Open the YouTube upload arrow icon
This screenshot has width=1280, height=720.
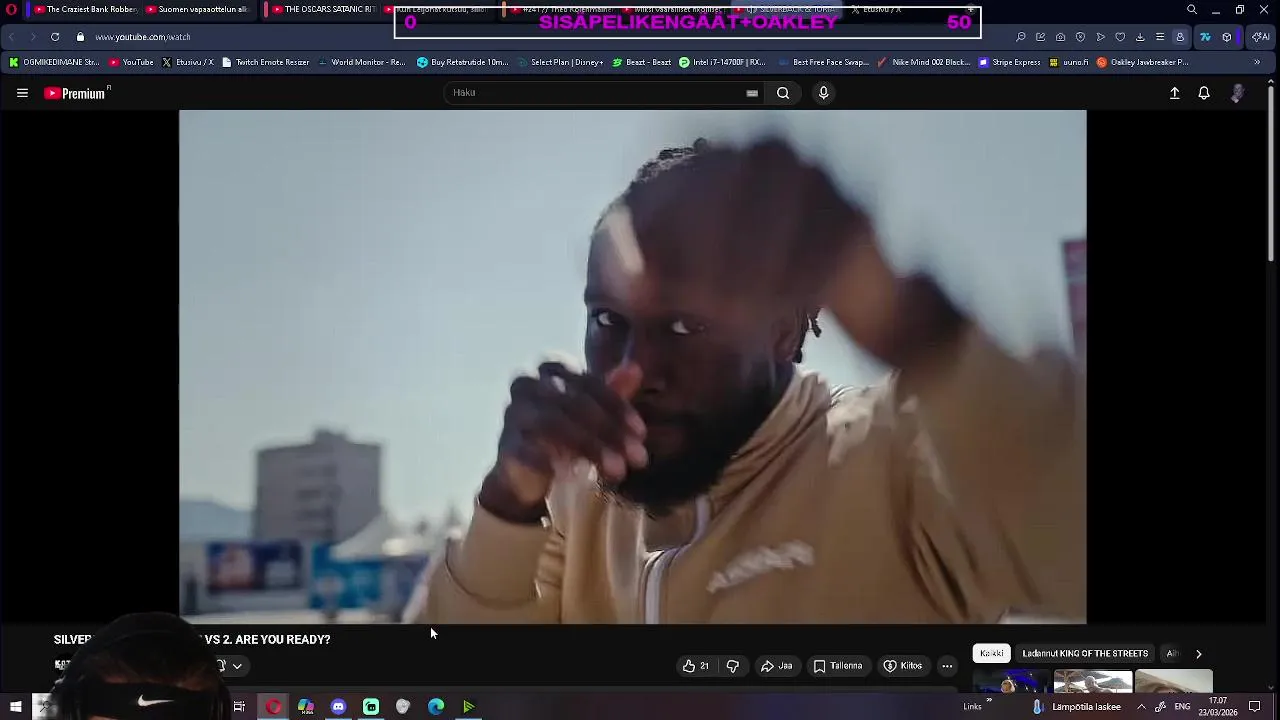click(x=1175, y=93)
